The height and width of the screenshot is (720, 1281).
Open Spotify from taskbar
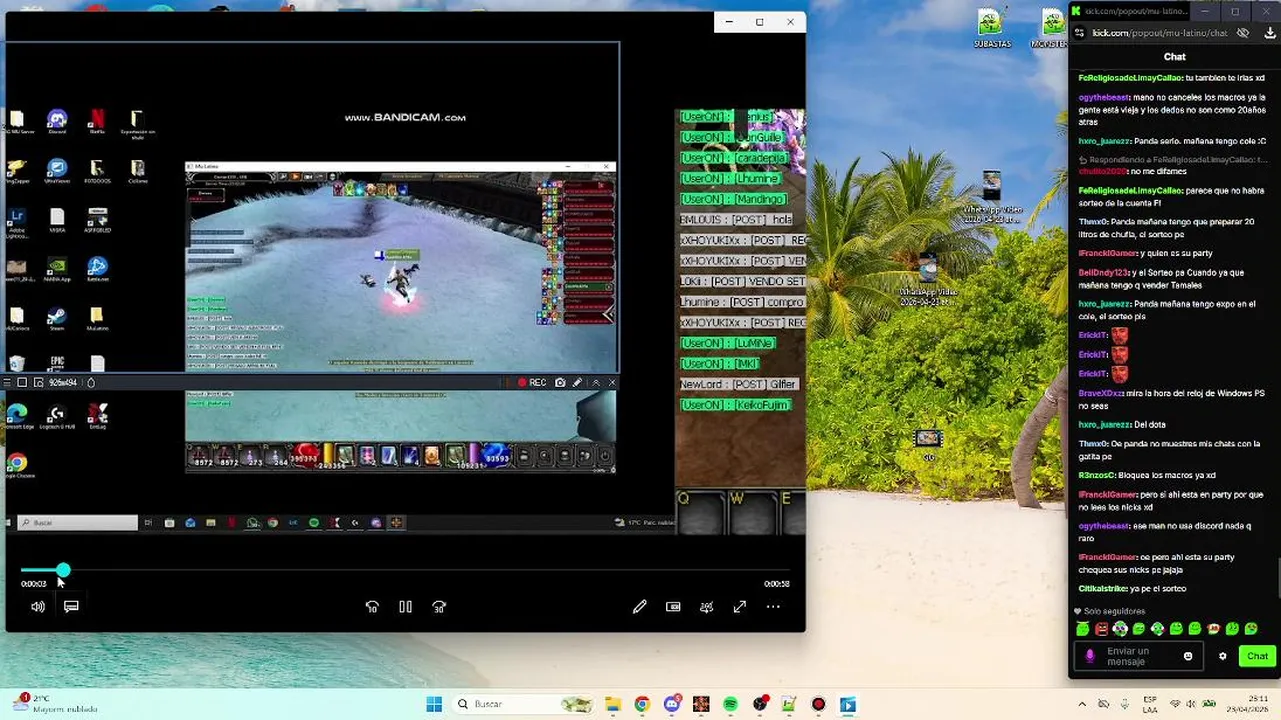pyautogui.click(x=730, y=704)
